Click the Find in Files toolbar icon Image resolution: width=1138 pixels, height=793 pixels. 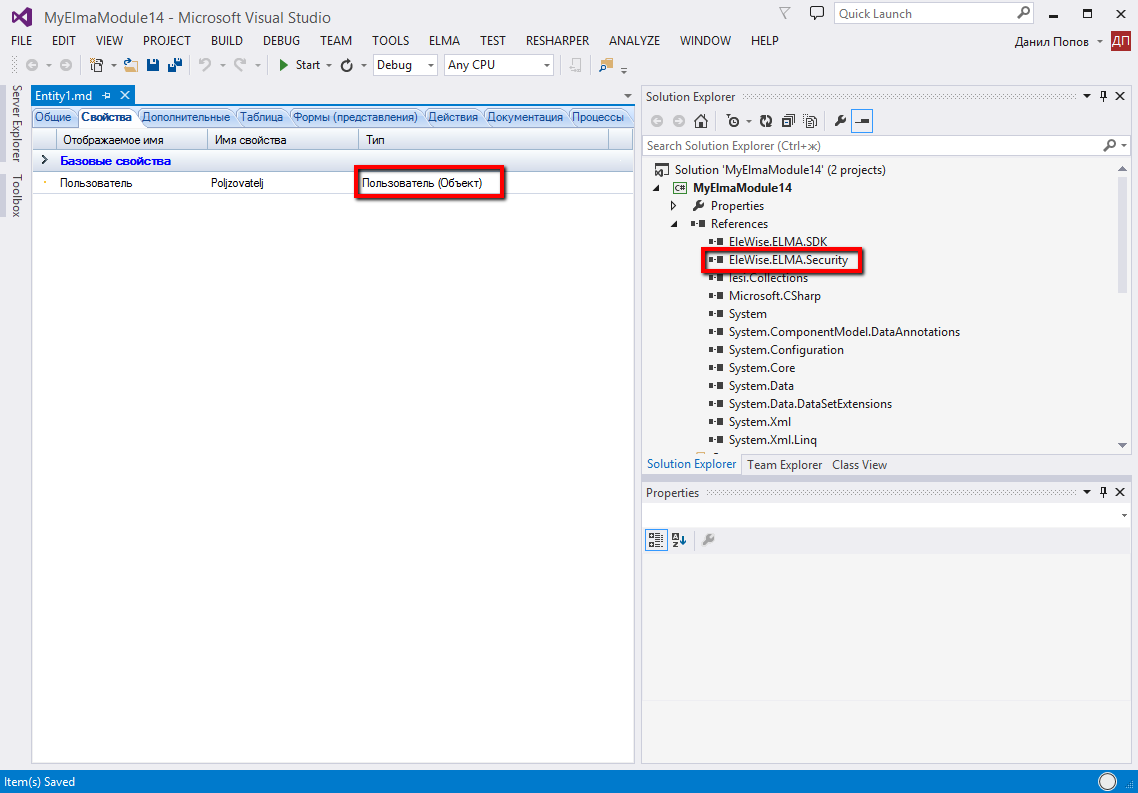point(605,65)
